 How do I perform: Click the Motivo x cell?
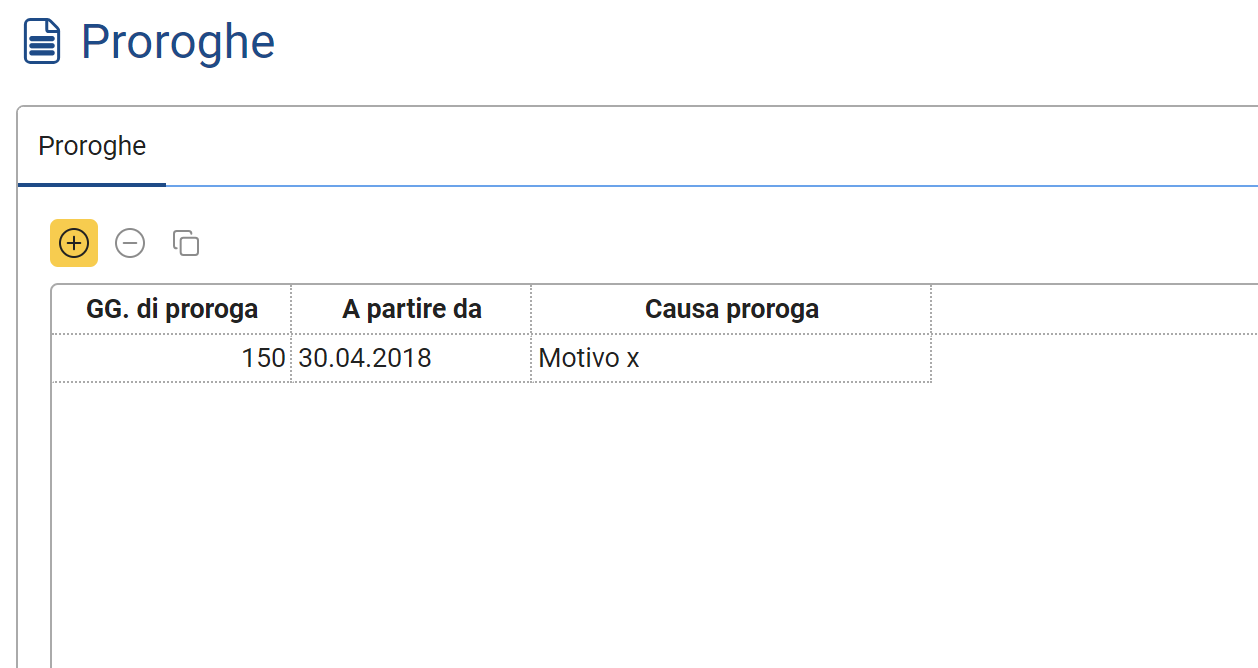pyautogui.click(x=731, y=358)
